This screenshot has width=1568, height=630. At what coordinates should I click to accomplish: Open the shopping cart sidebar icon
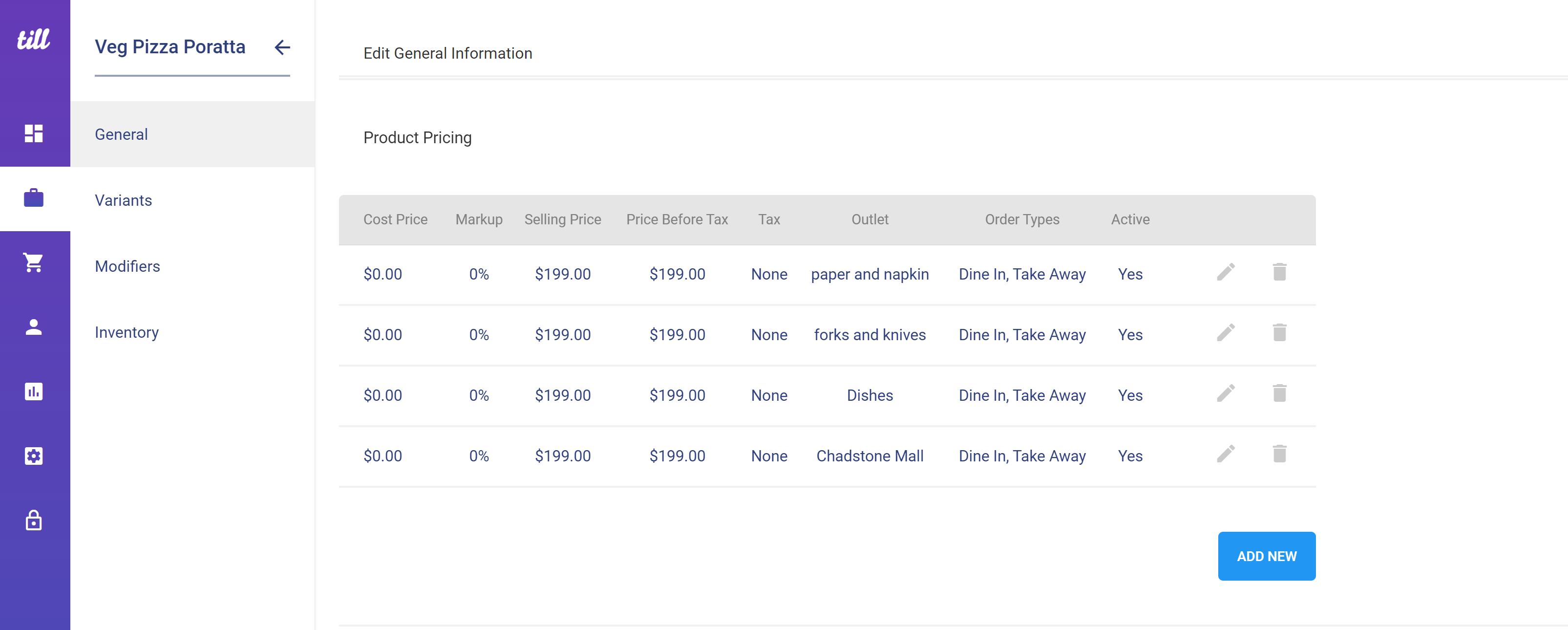coord(34,262)
